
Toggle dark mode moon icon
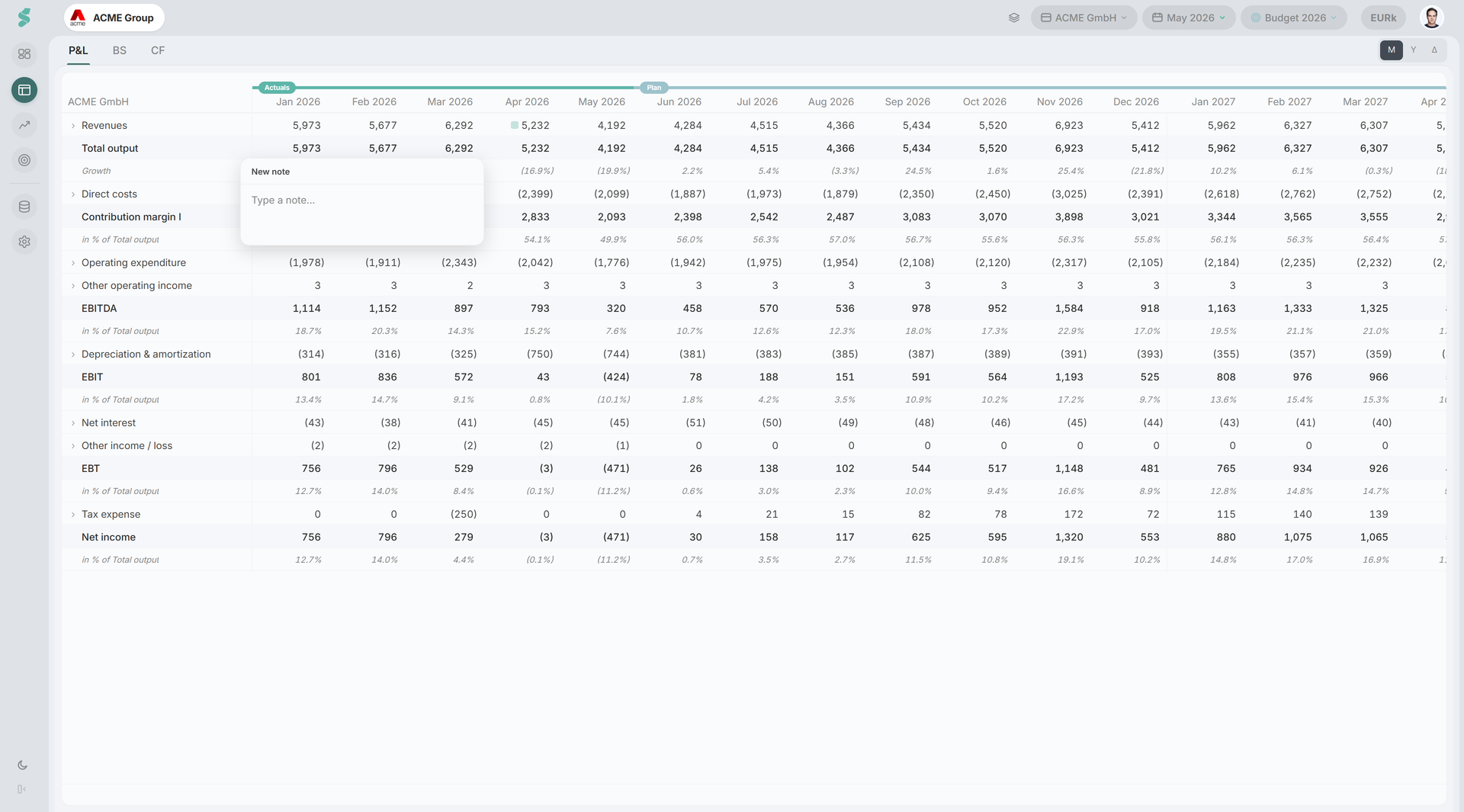tap(22, 765)
